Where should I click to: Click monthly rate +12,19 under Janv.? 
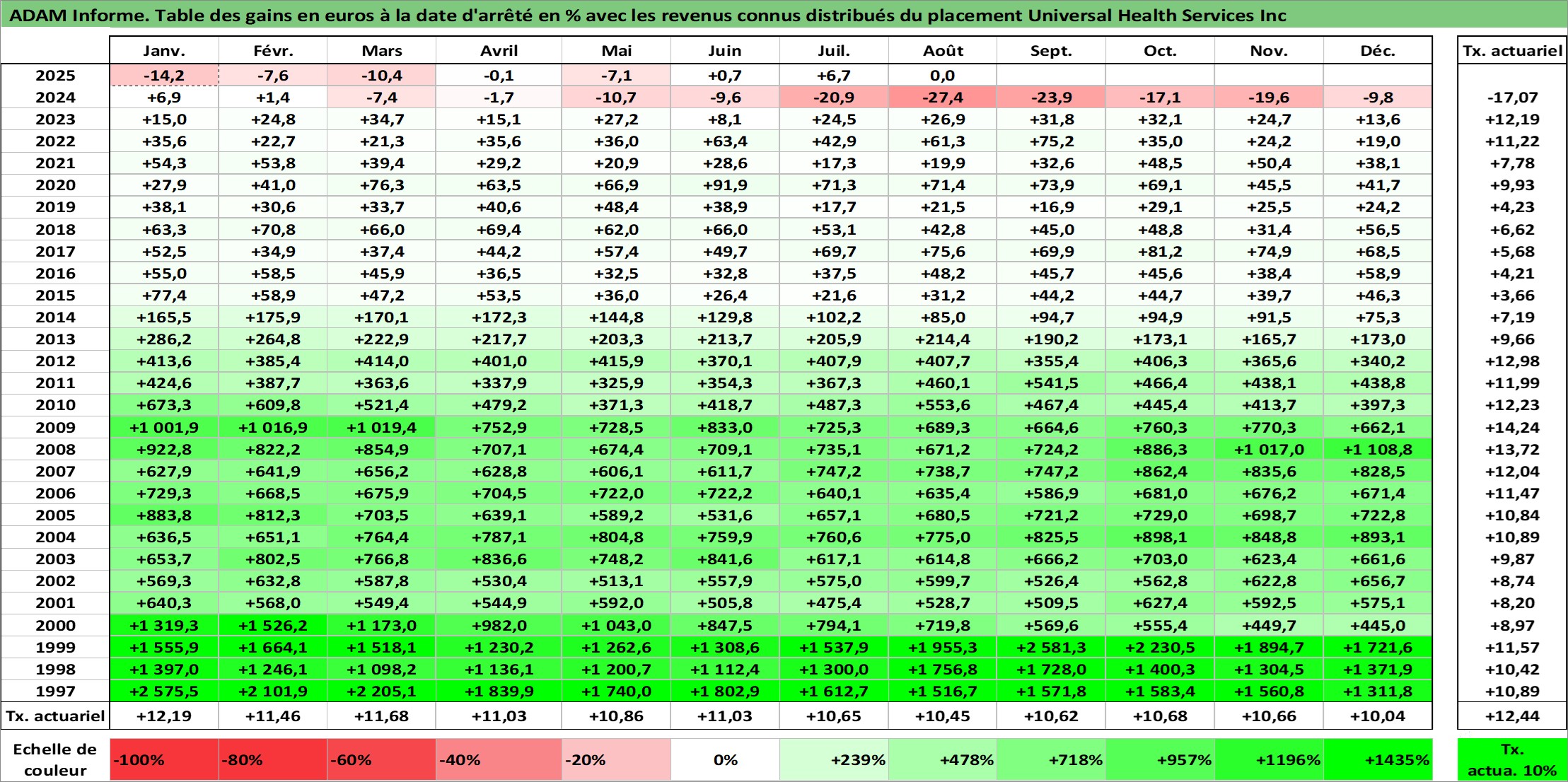[164, 716]
